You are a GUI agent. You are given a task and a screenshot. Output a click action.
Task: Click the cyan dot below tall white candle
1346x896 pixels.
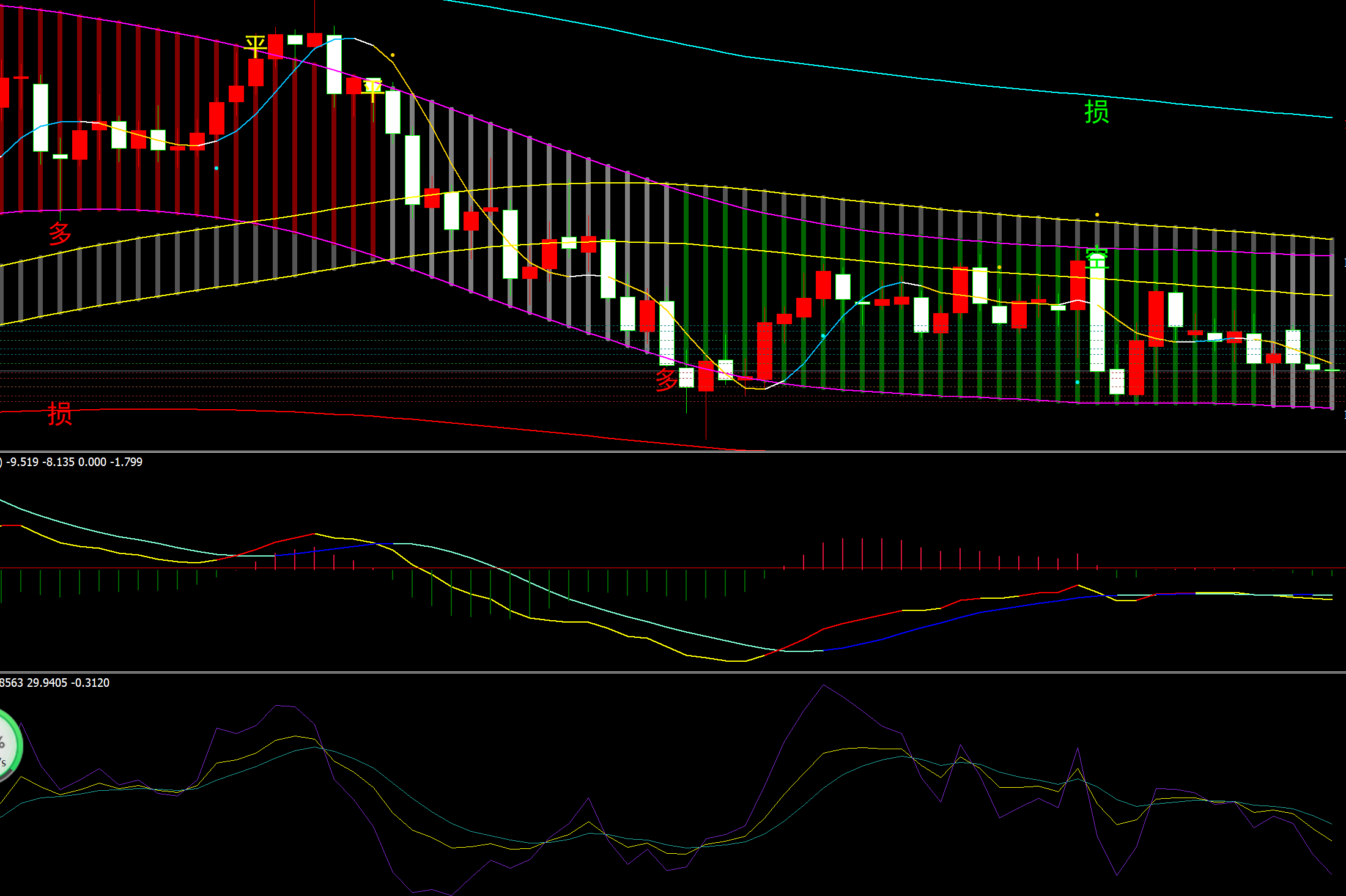coord(1078,382)
